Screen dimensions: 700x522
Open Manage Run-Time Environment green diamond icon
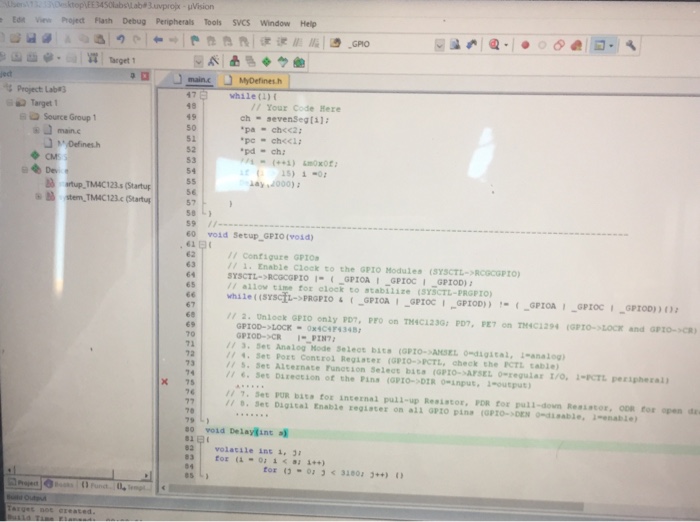click(x=267, y=62)
